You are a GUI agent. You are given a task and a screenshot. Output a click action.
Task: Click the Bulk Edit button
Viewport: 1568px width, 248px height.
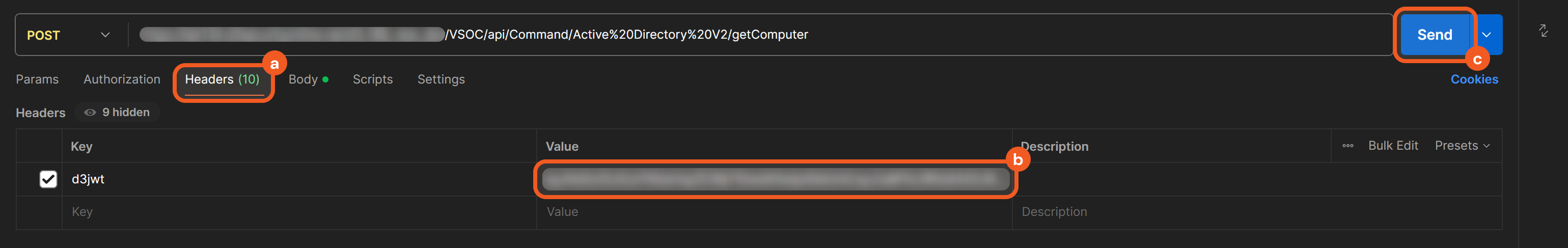click(1393, 146)
